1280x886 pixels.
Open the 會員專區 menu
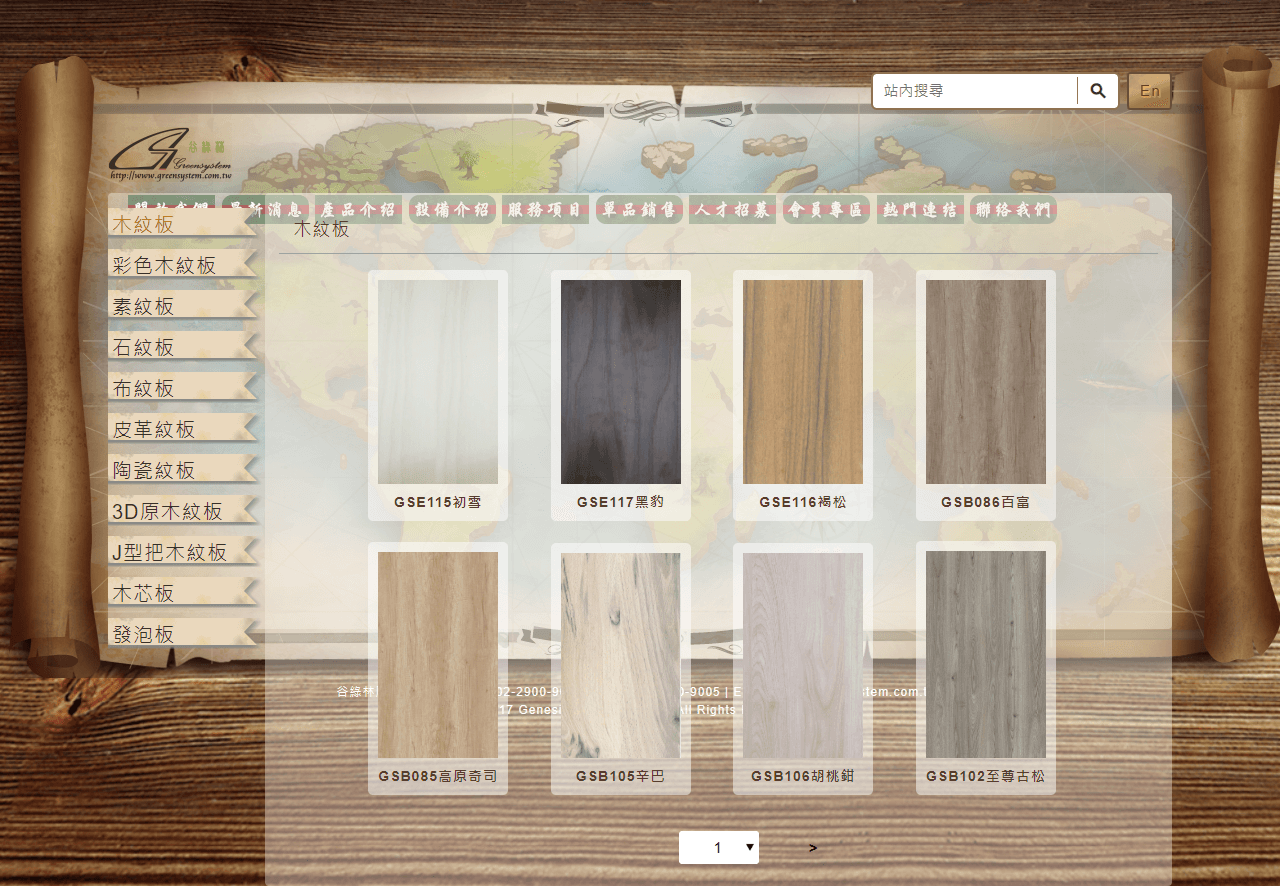click(x=826, y=210)
